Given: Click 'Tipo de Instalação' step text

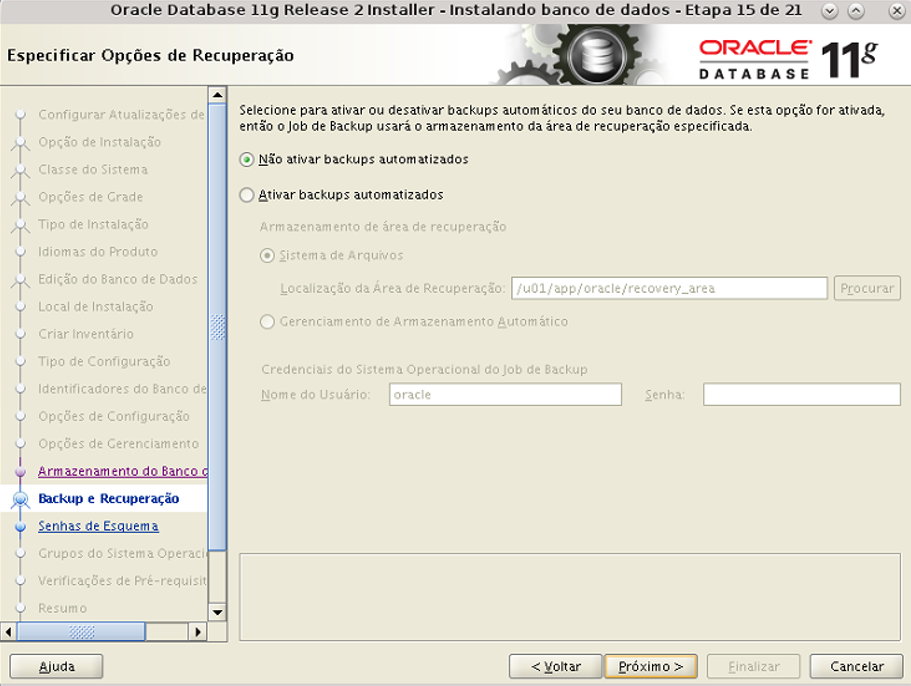Looking at the screenshot, I should coord(93,224).
